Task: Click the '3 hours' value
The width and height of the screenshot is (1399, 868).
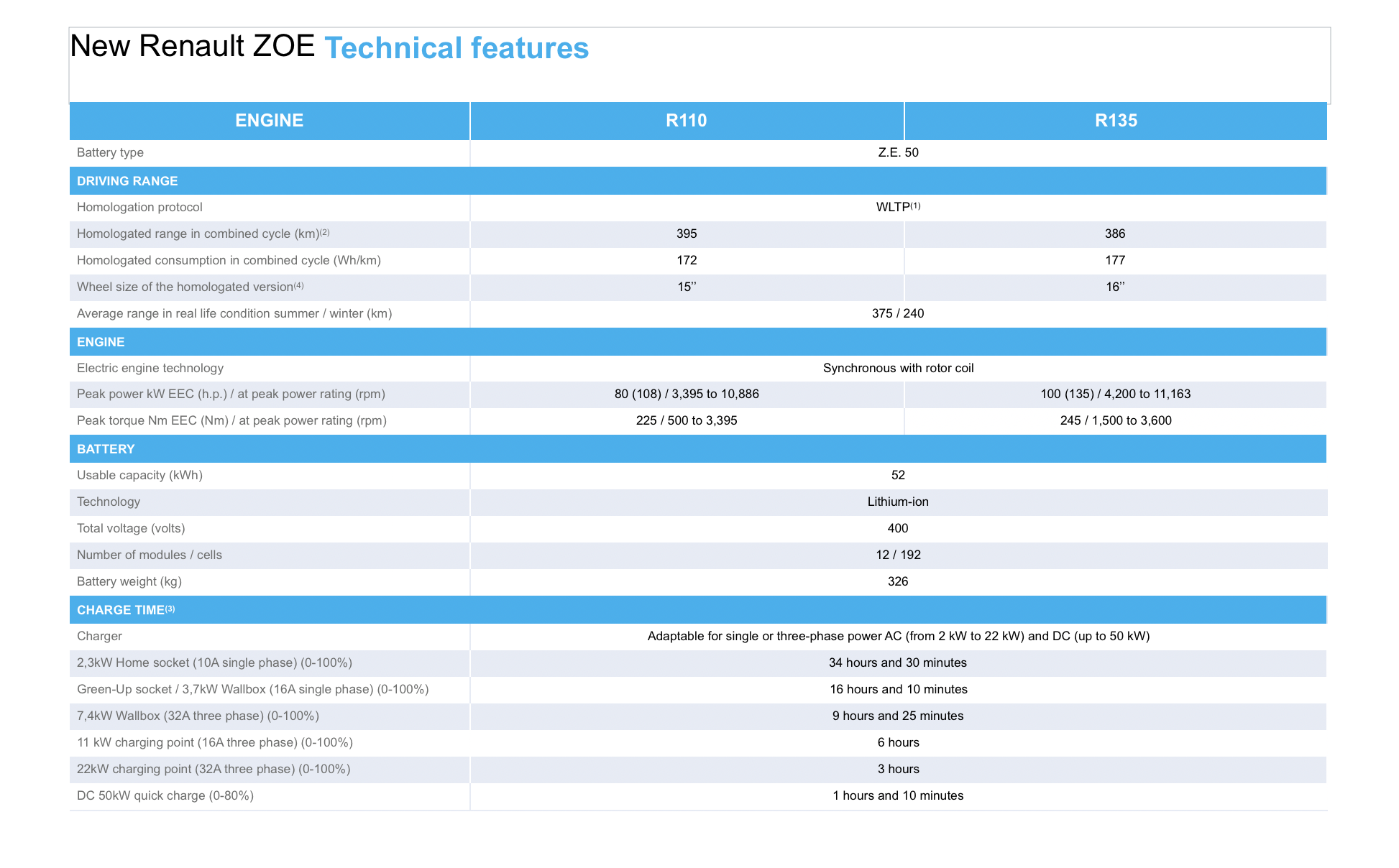Action: pos(899,769)
